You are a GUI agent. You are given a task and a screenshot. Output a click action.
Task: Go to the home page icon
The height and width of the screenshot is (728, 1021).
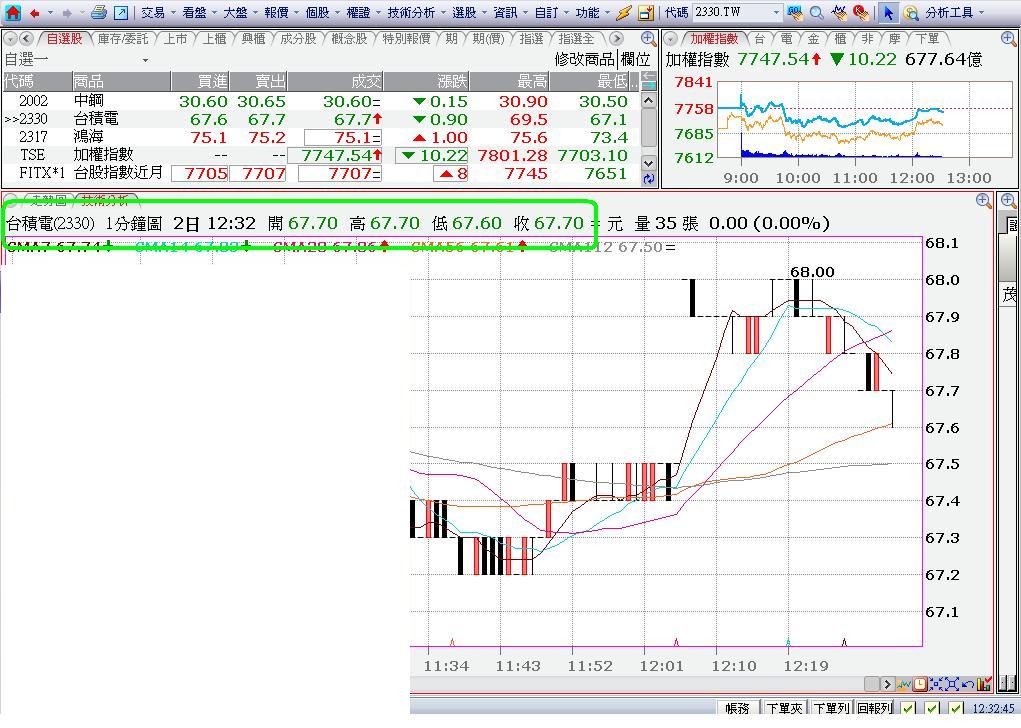pyautogui.click(x=13, y=12)
